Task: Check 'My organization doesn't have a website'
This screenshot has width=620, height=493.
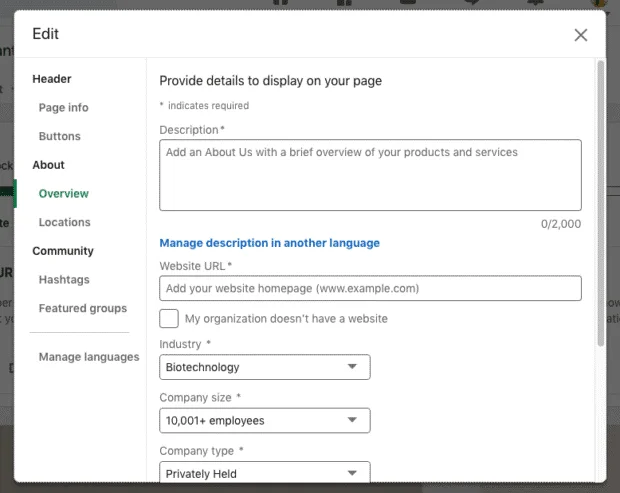Action: coord(169,319)
